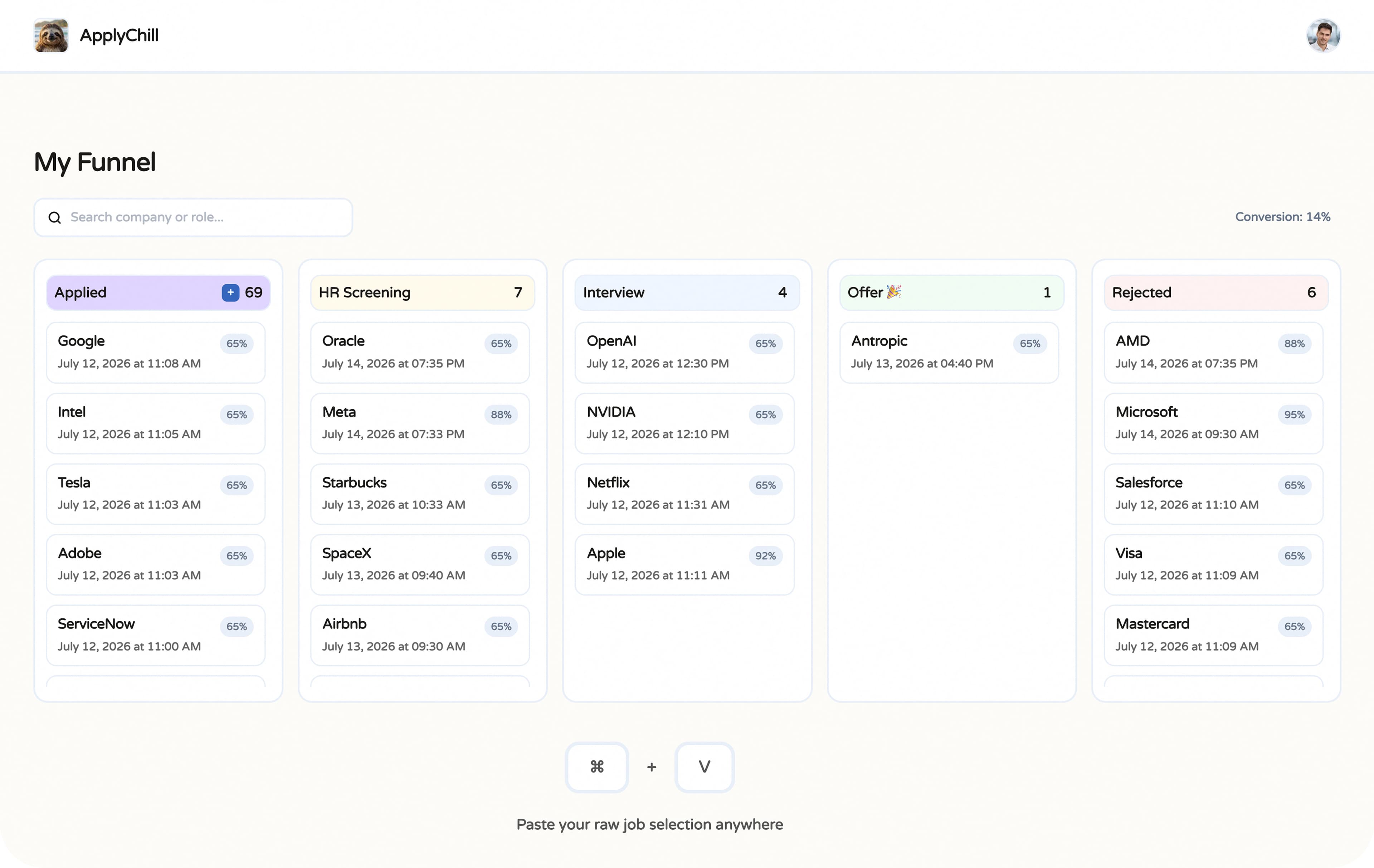Click the 65% badge on Antropic card
Image resolution: width=1374 pixels, height=868 pixels.
pos(1030,344)
